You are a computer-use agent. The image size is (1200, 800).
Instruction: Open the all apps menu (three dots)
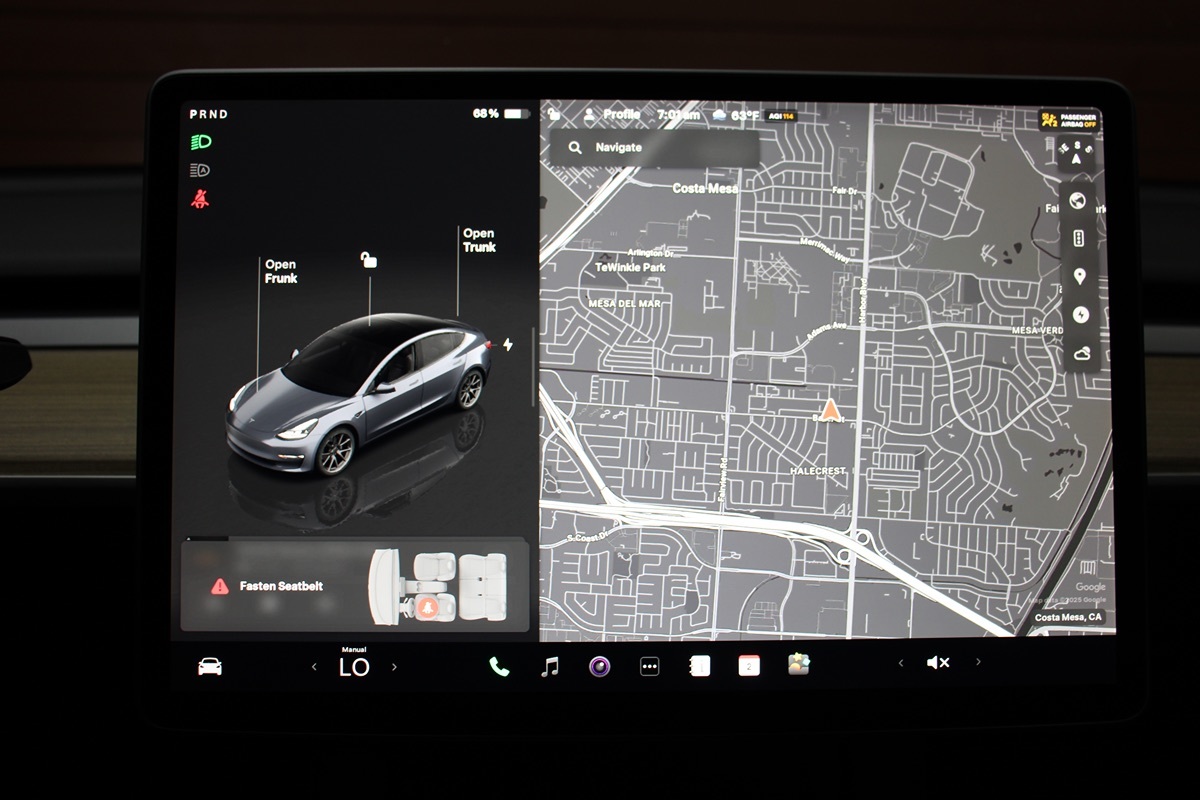click(x=649, y=667)
